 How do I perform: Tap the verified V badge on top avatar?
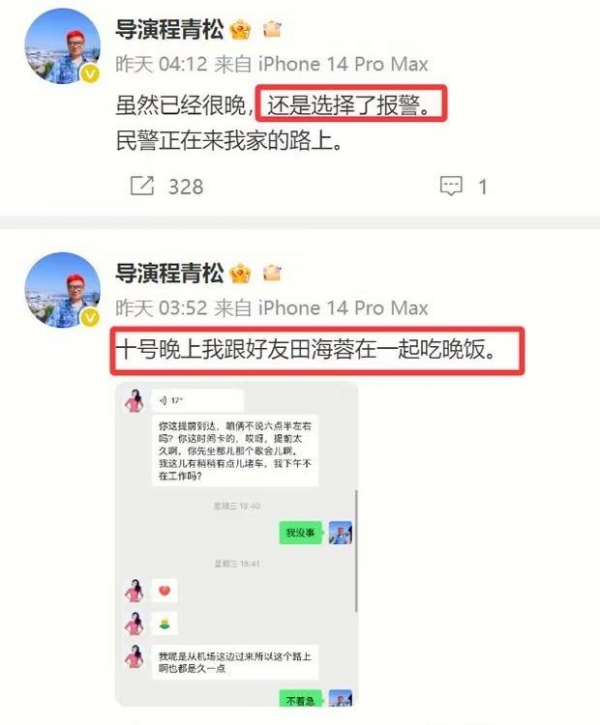click(90, 74)
